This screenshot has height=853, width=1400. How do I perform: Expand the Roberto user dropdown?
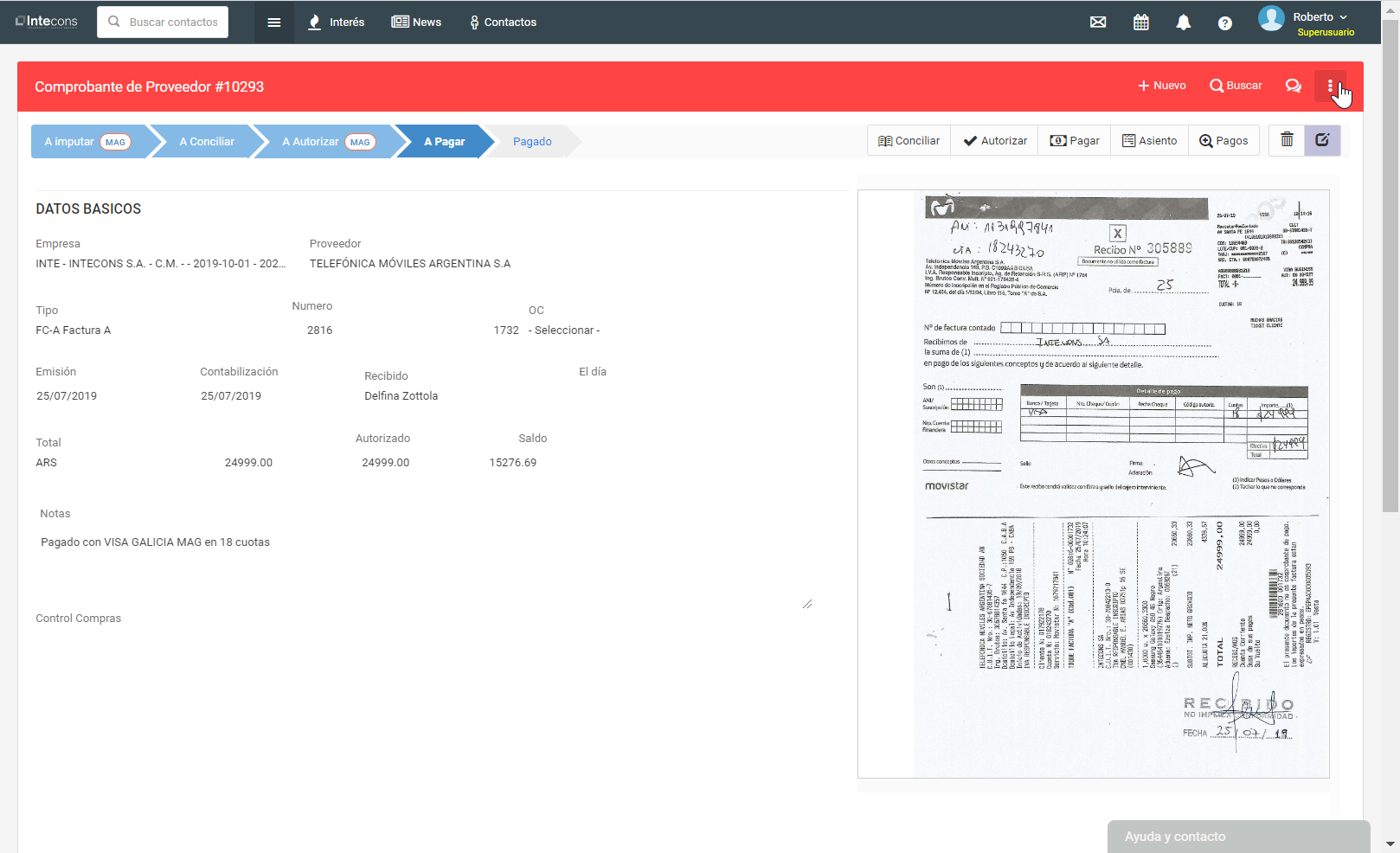(x=1320, y=17)
